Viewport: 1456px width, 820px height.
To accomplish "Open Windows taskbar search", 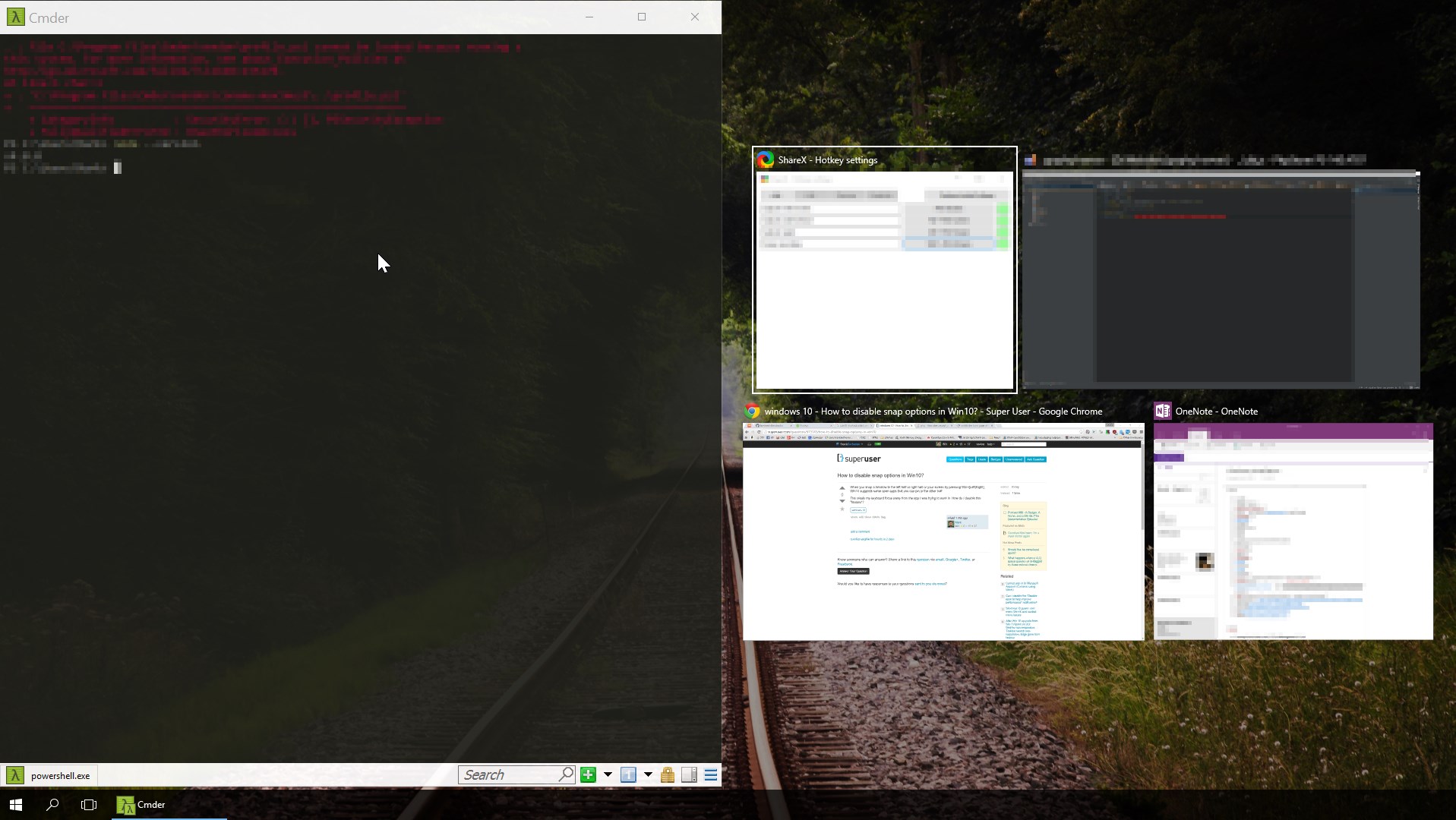I will click(52, 804).
